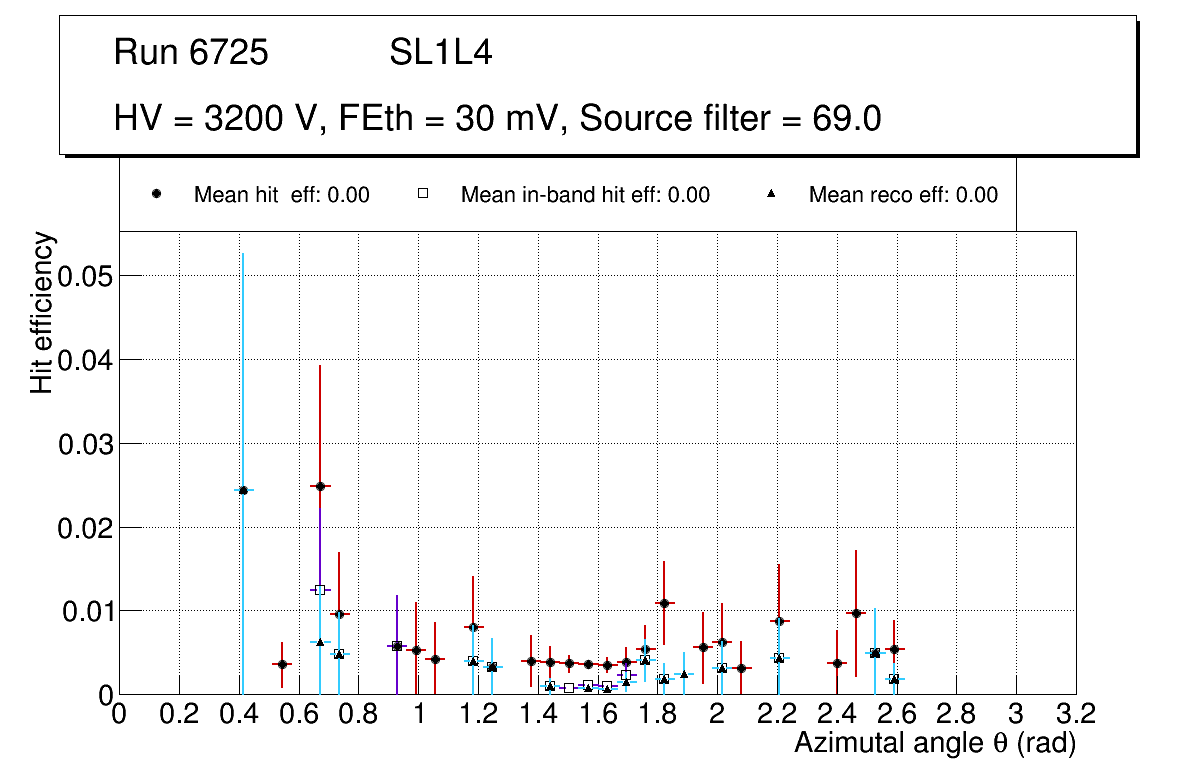Image resolution: width=1196 pixels, height=772 pixels.
Task: Click the 'Mean hit eff: 0.00' legend label
Action: pyautogui.click(x=281, y=195)
